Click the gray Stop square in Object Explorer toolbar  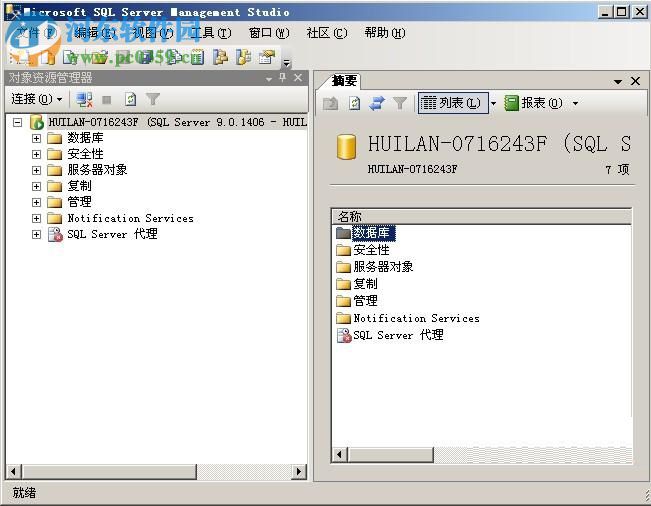[107, 100]
